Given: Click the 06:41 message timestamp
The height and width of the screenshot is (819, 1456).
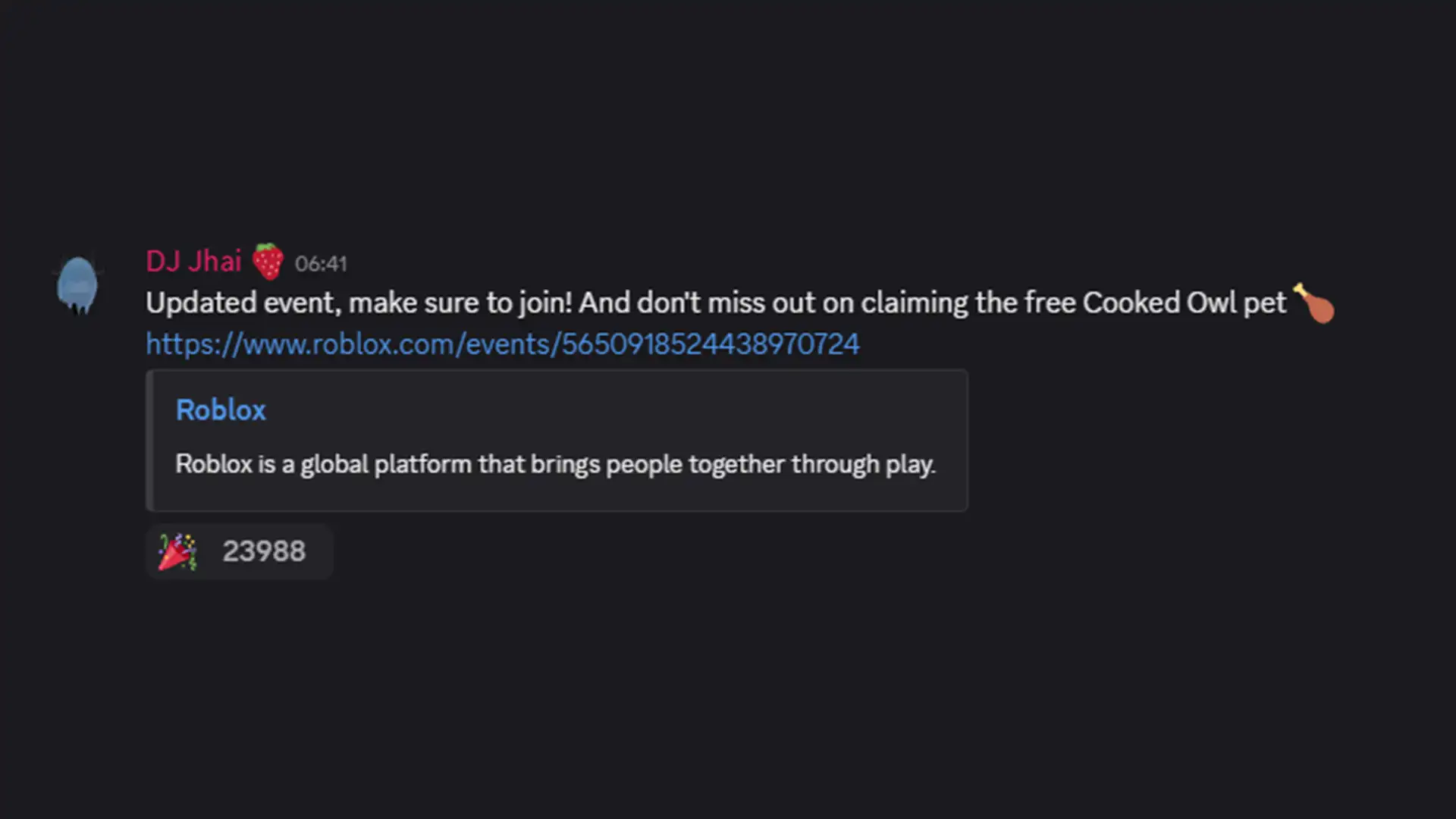Looking at the screenshot, I should [321, 264].
